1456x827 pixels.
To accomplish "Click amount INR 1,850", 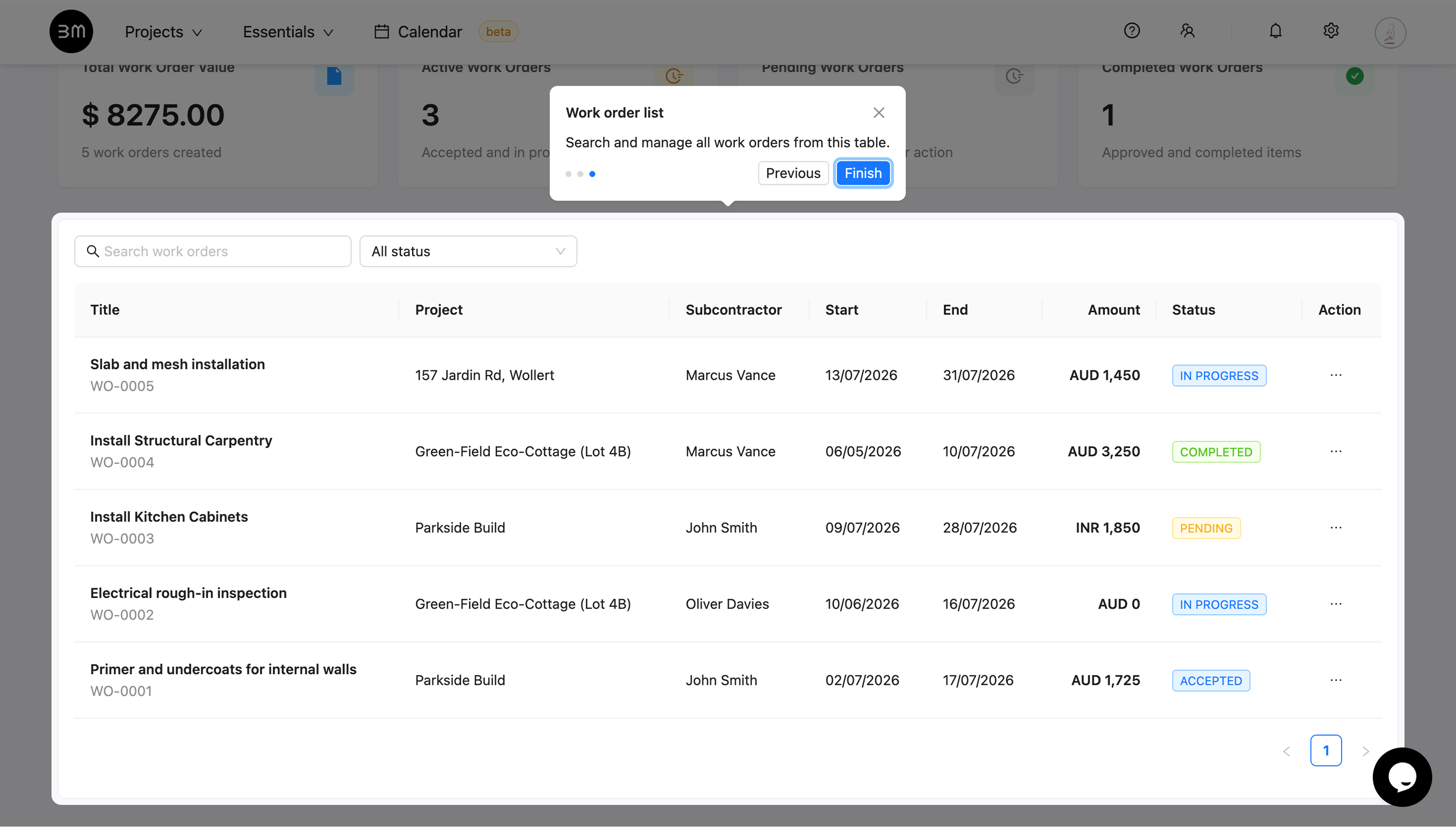I will click(x=1107, y=528).
